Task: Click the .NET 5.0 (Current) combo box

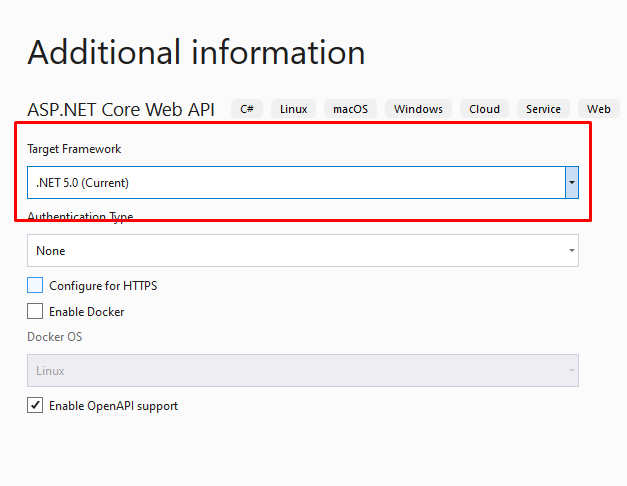Action: pyautogui.click(x=303, y=182)
